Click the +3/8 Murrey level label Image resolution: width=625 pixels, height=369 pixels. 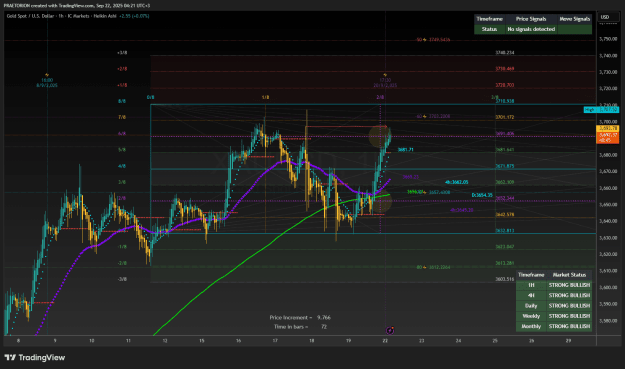tap(122, 53)
